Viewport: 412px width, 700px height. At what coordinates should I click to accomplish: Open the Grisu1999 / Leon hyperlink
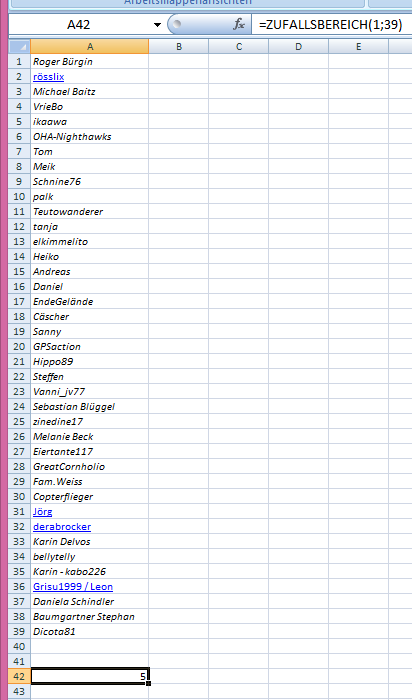(73, 587)
